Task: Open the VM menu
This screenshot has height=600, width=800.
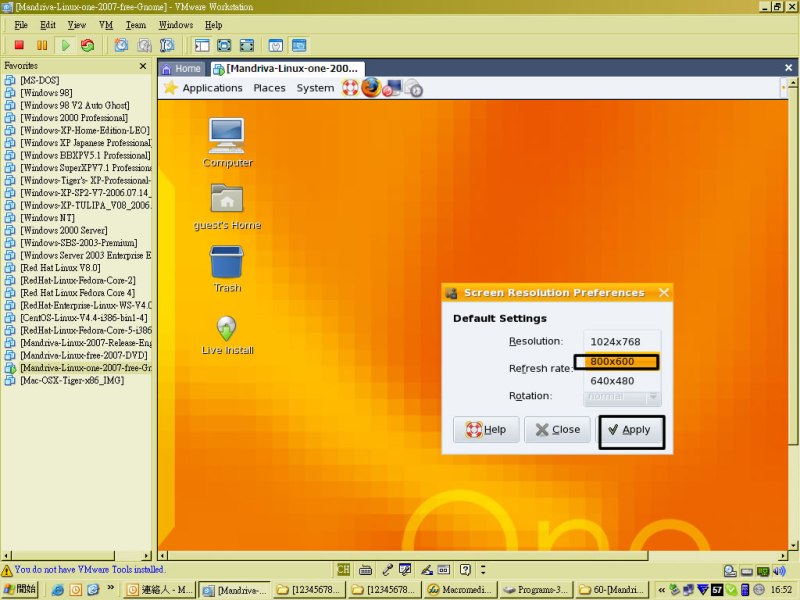Action: point(106,24)
